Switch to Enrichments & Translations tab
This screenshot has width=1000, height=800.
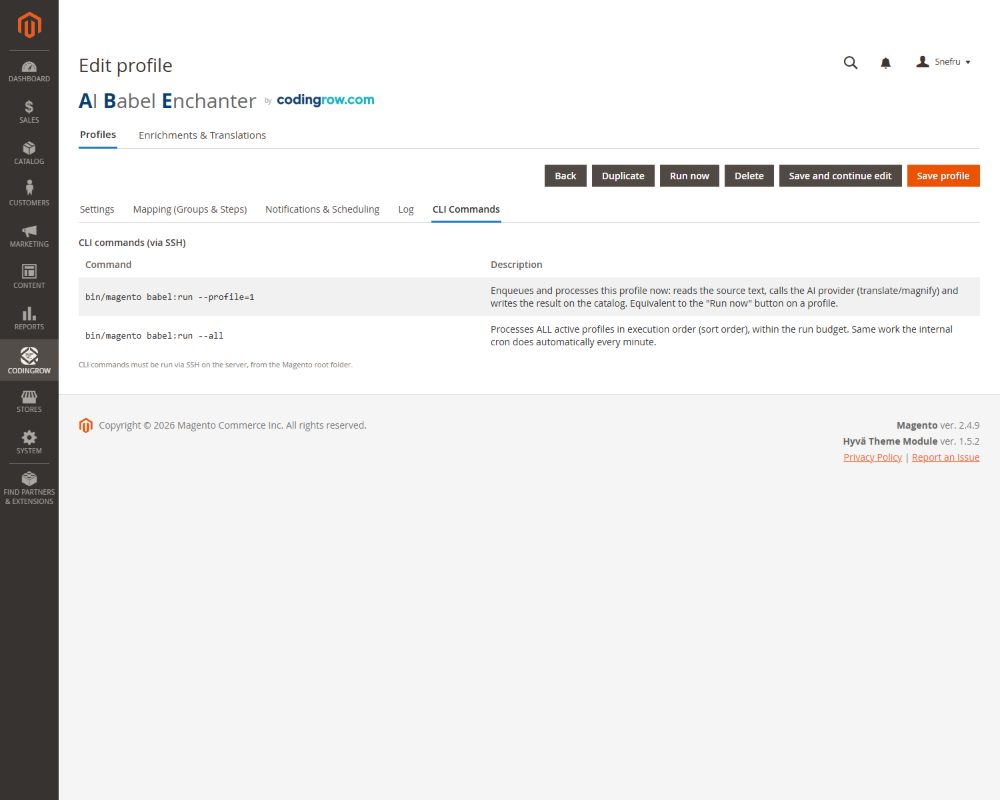202,135
